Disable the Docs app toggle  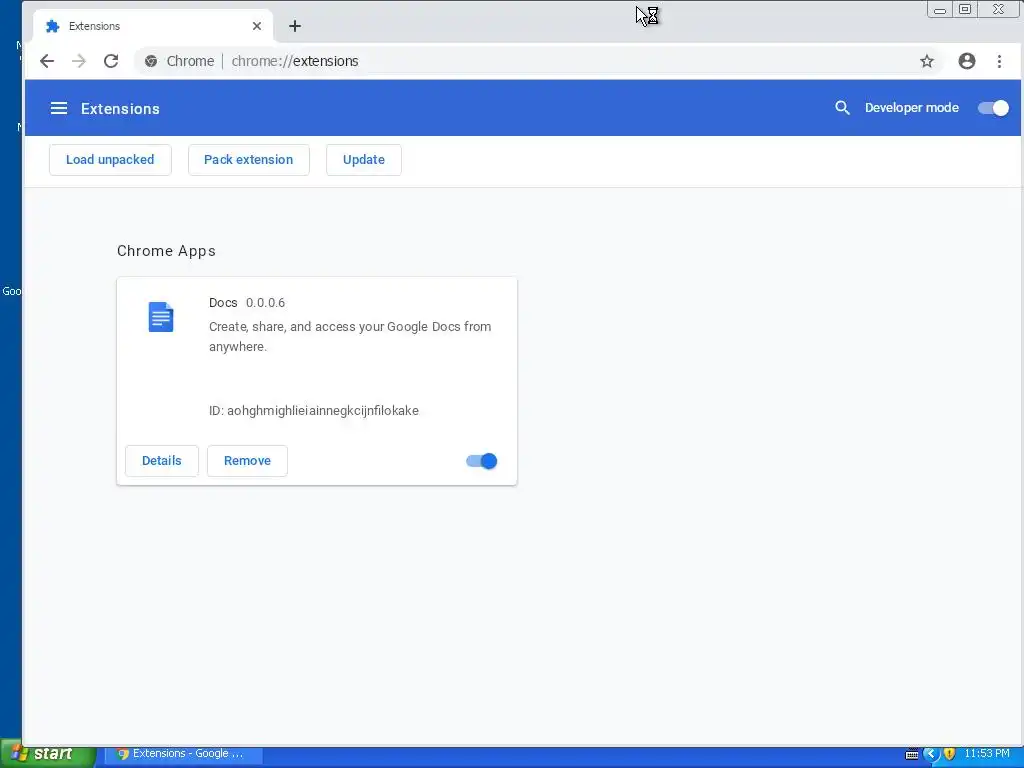pyautogui.click(x=481, y=461)
